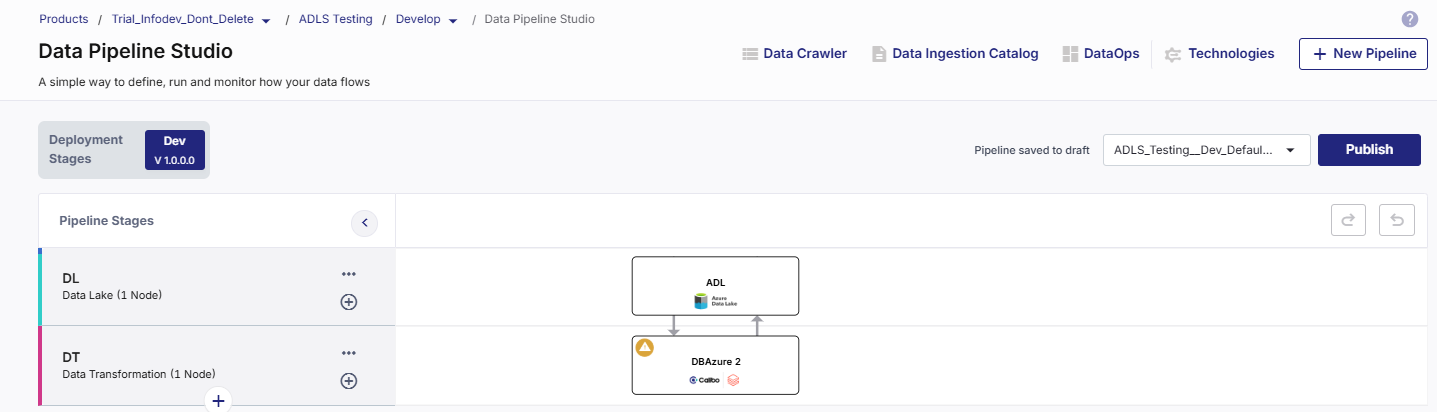Click the Data Crawler icon

coord(750,54)
